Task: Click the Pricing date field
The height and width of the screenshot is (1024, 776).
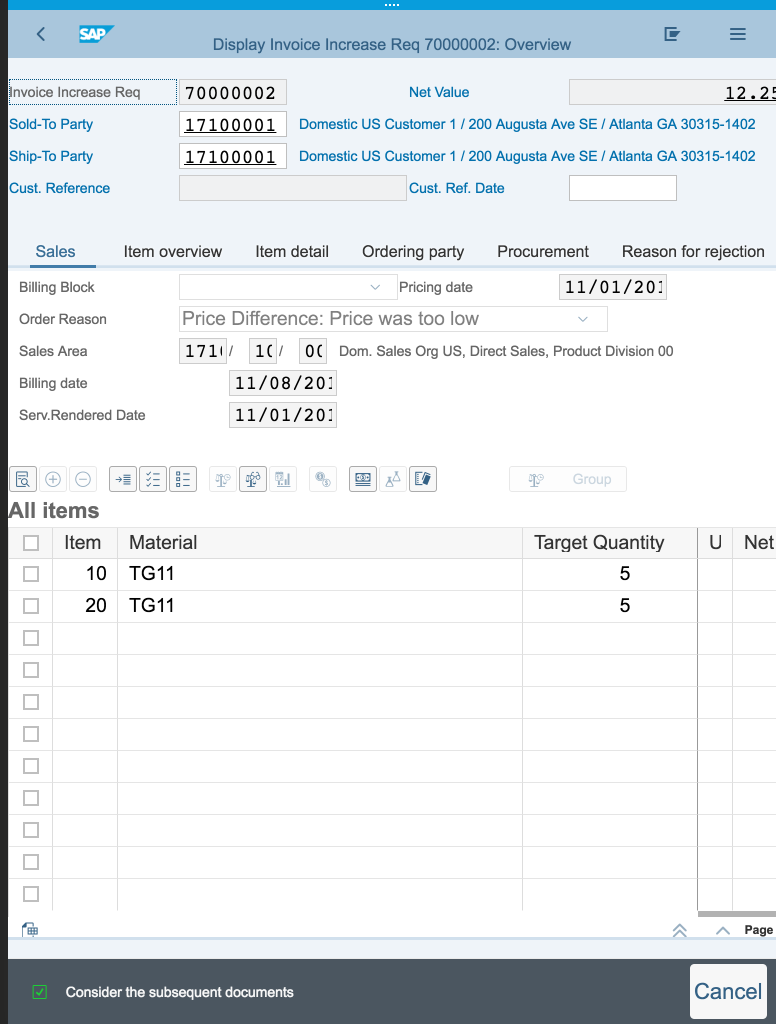Action: point(613,287)
